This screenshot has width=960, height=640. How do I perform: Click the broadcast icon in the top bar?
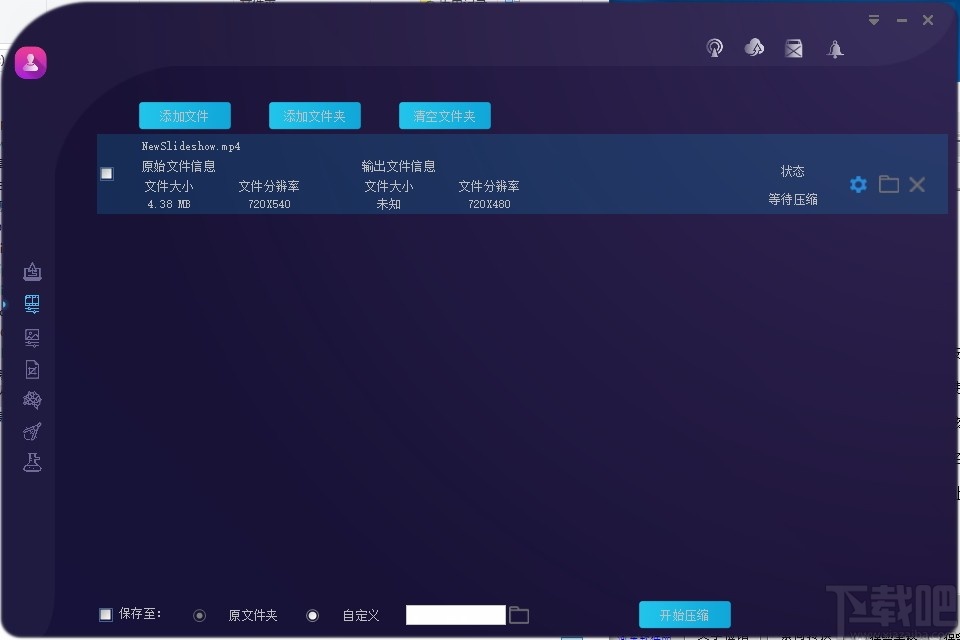(x=714, y=47)
